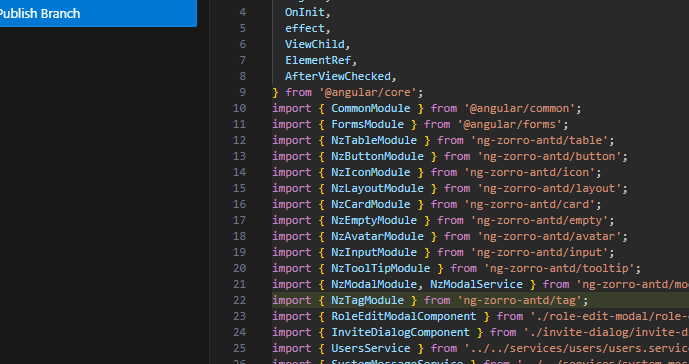Click the Publish Branch button

[98, 13]
